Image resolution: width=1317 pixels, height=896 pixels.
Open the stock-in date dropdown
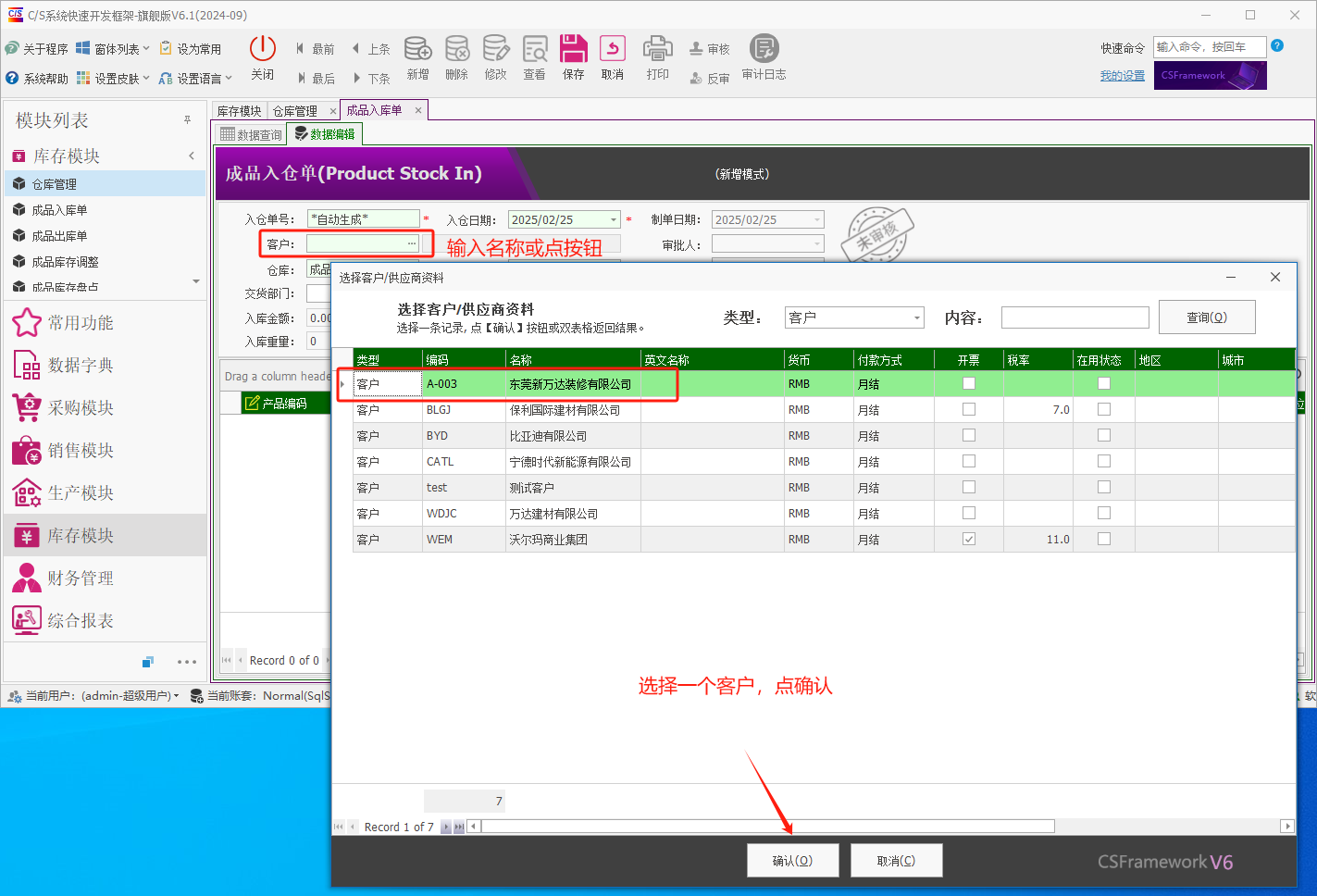[613, 219]
